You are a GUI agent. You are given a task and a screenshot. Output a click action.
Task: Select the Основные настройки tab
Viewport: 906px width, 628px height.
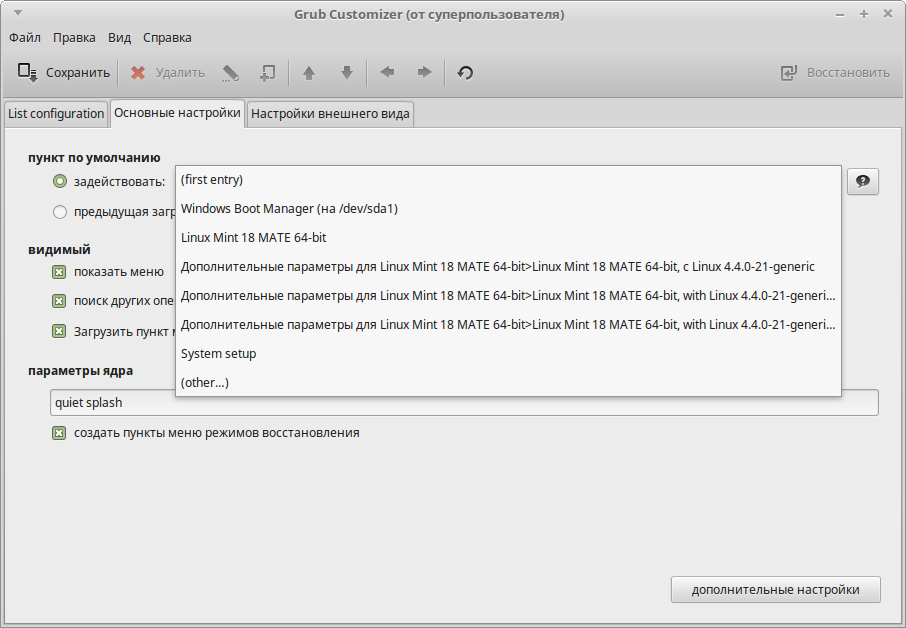177,113
